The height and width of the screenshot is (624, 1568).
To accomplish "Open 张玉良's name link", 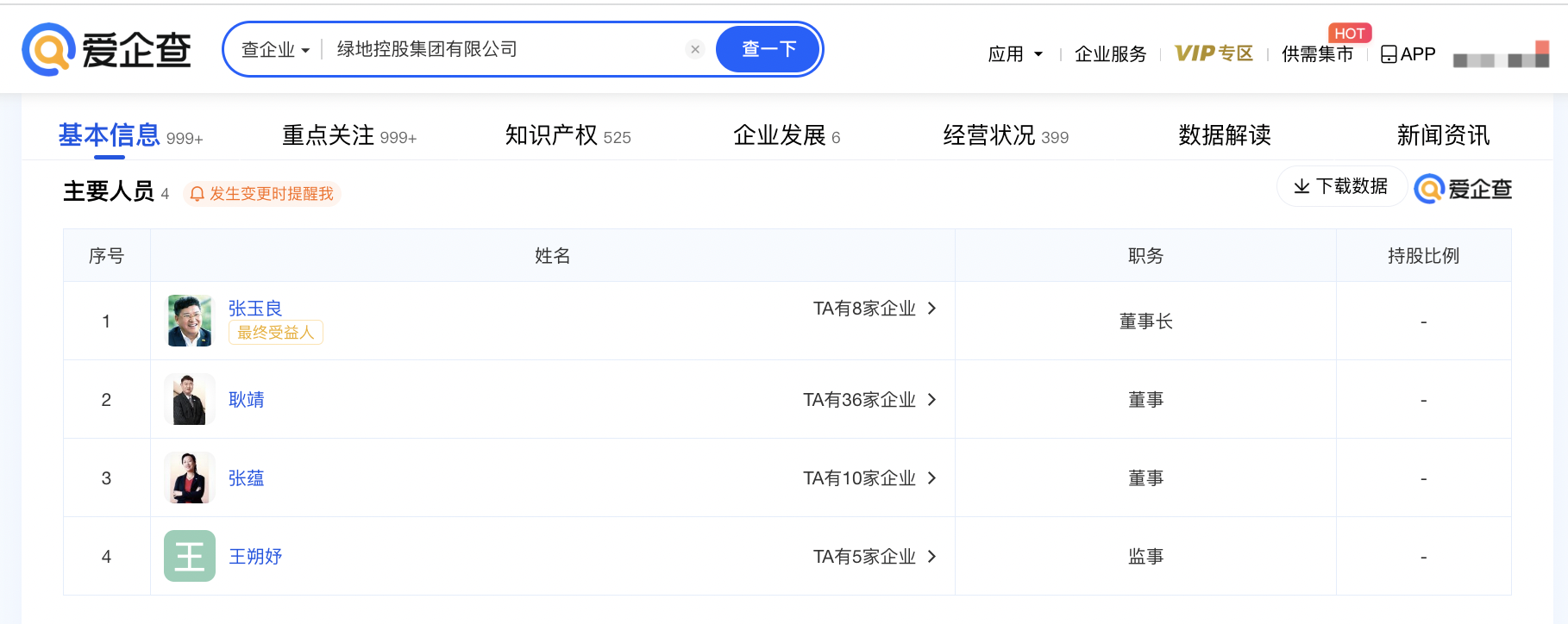I will 255,308.
